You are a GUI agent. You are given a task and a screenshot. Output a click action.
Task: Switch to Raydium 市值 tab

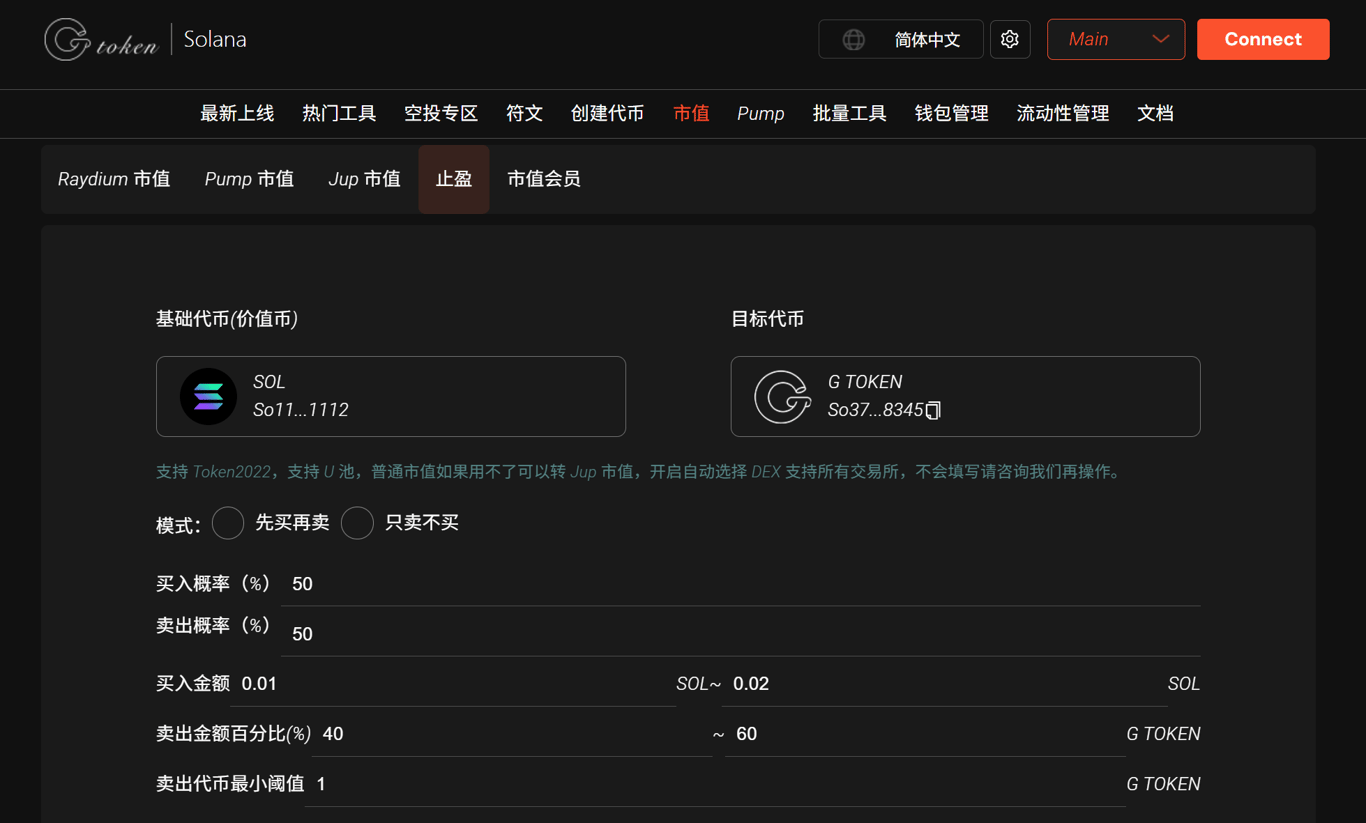(114, 179)
